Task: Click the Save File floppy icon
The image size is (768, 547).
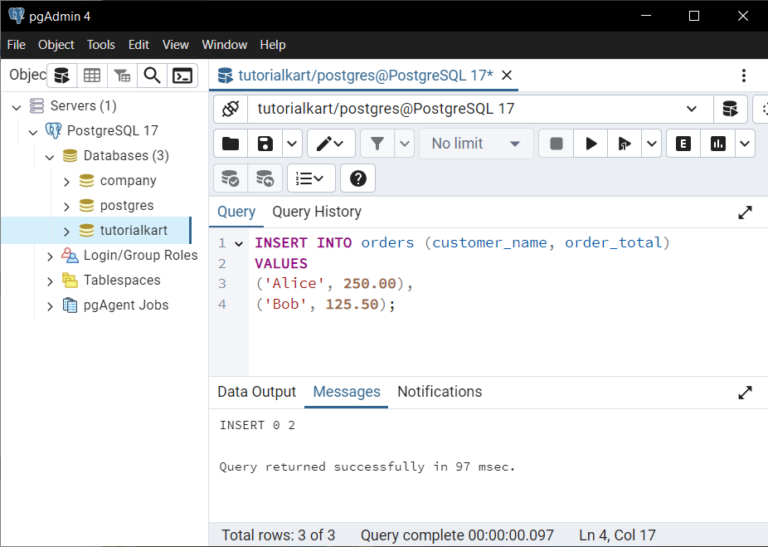Action: tap(265, 143)
